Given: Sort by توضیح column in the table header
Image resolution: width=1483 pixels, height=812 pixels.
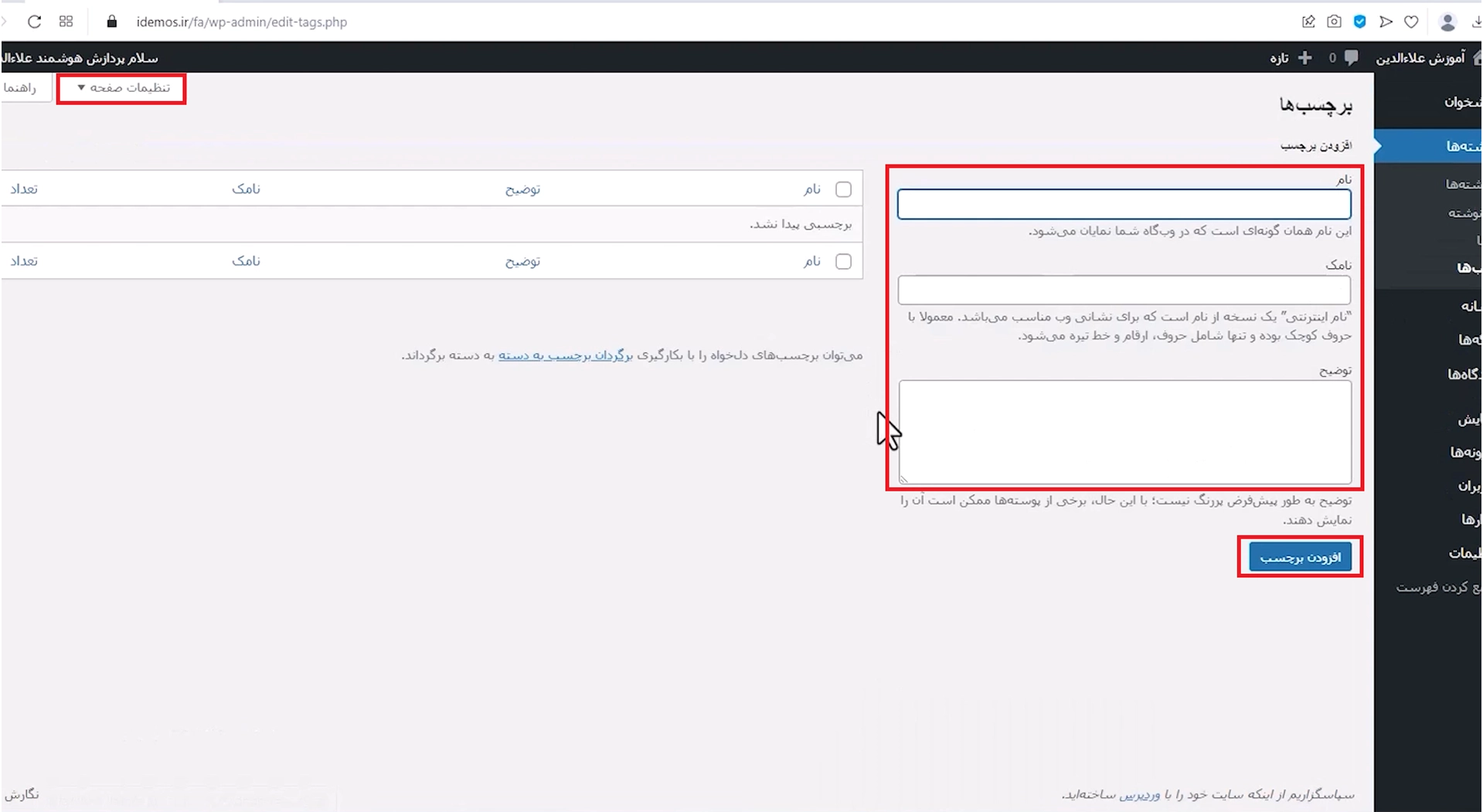Looking at the screenshot, I should (x=522, y=189).
